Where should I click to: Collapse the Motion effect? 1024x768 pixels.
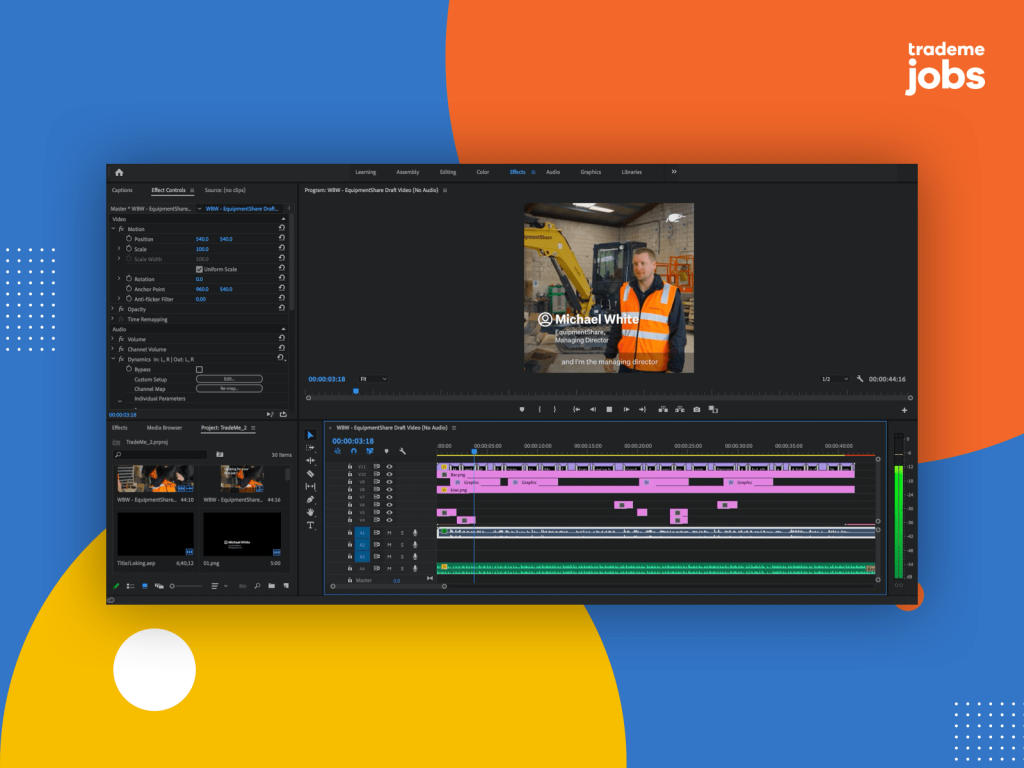[x=113, y=229]
